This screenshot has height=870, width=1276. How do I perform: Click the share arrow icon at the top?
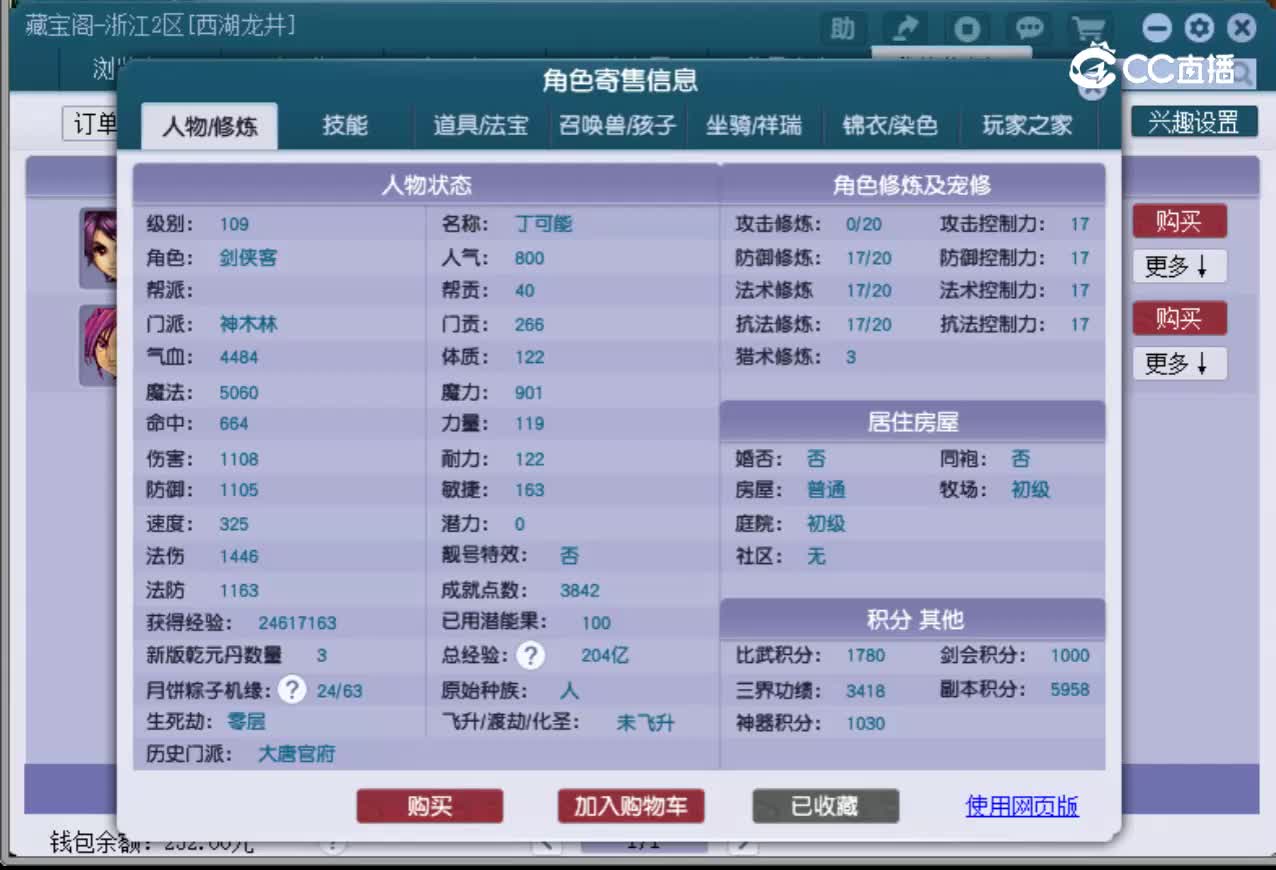(x=905, y=29)
